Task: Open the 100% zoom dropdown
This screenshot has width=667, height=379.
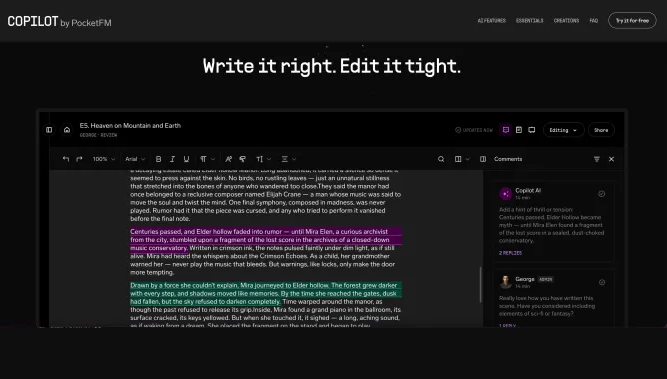Action: click(104, 159)
